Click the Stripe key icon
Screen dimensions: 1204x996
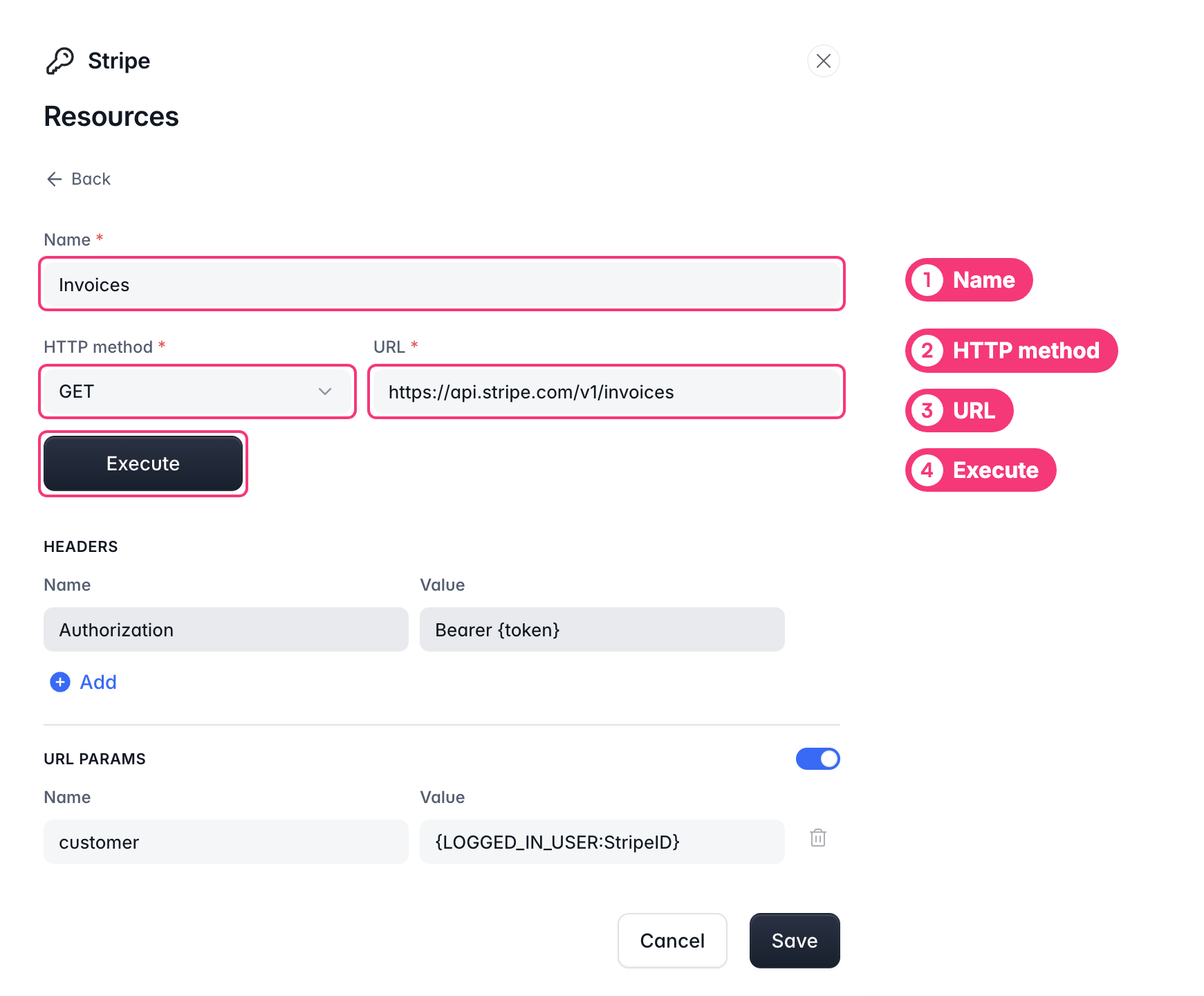point(60,61)
